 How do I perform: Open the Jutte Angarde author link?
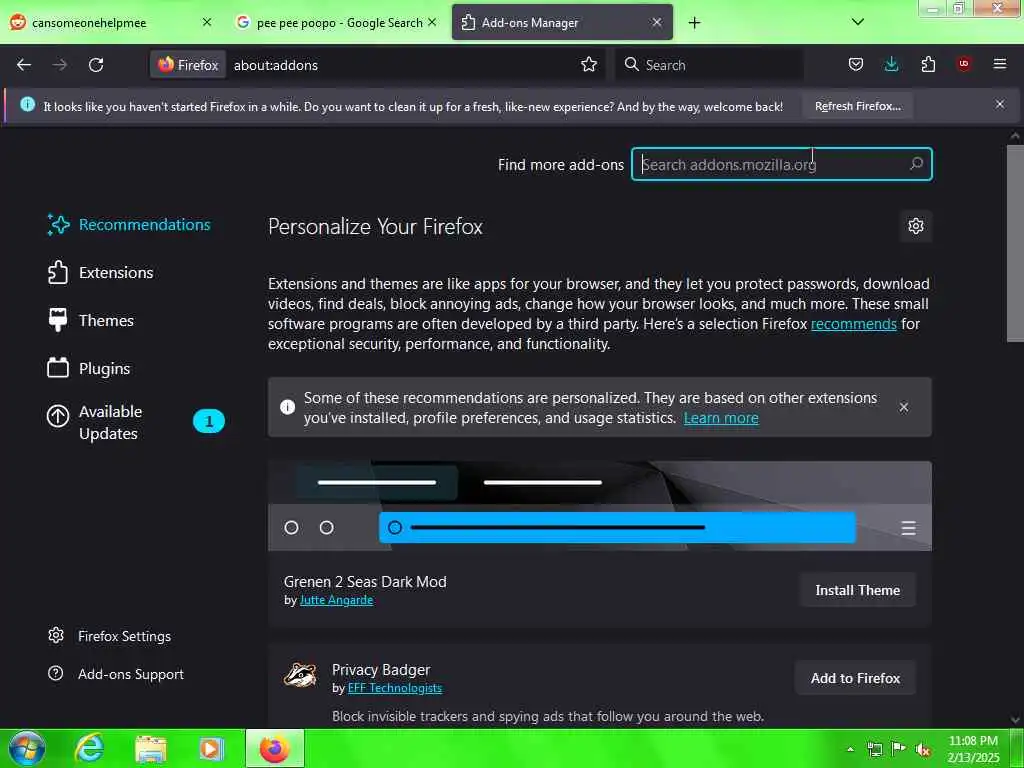point(336,600)
